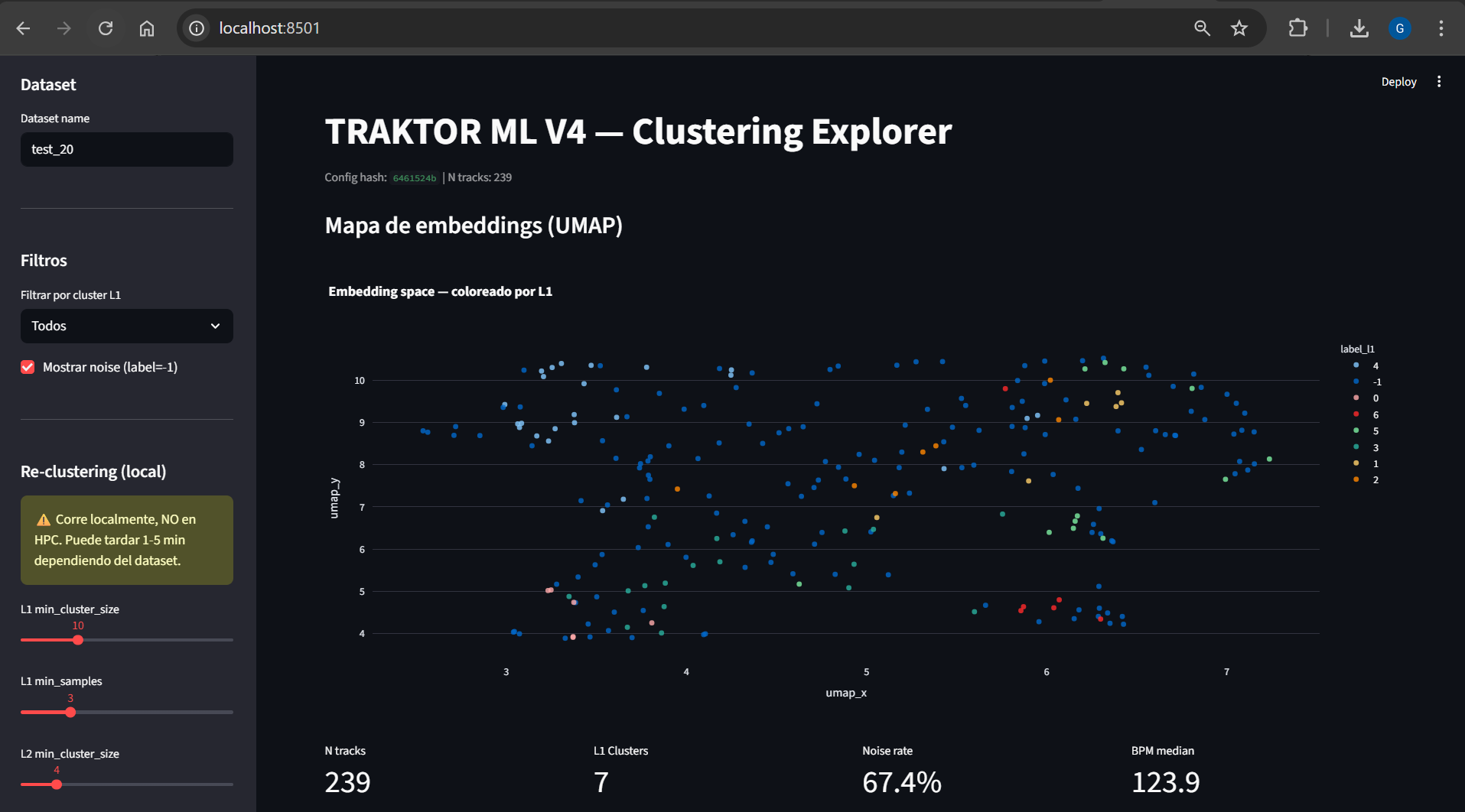Click the L2 min_cluster_size slider handle

coord(57,784)
